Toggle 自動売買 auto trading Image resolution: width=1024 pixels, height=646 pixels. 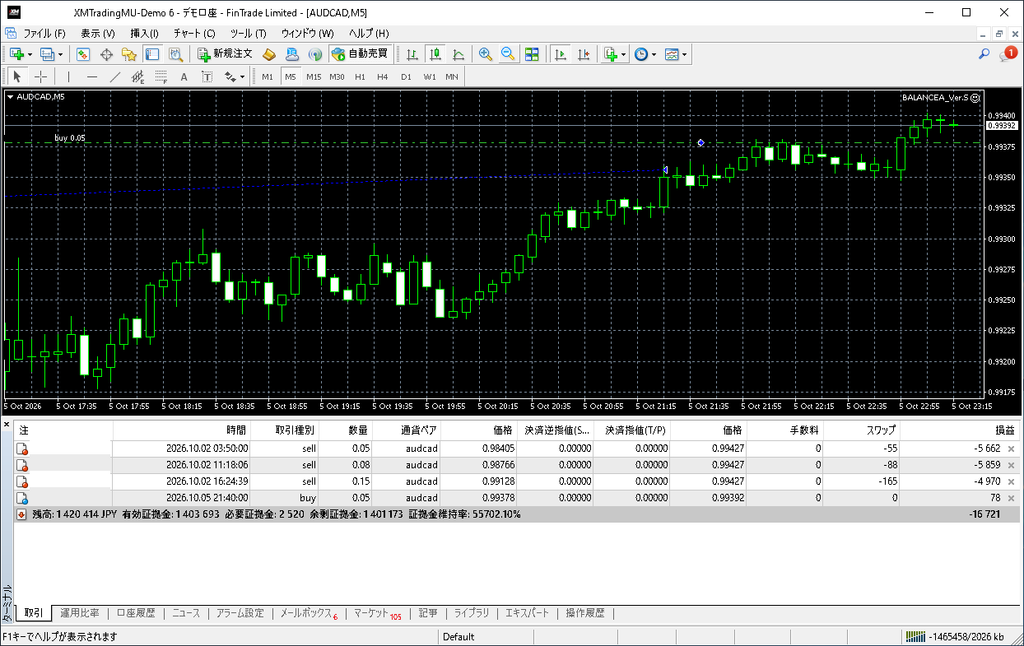(x=359, y=54)
